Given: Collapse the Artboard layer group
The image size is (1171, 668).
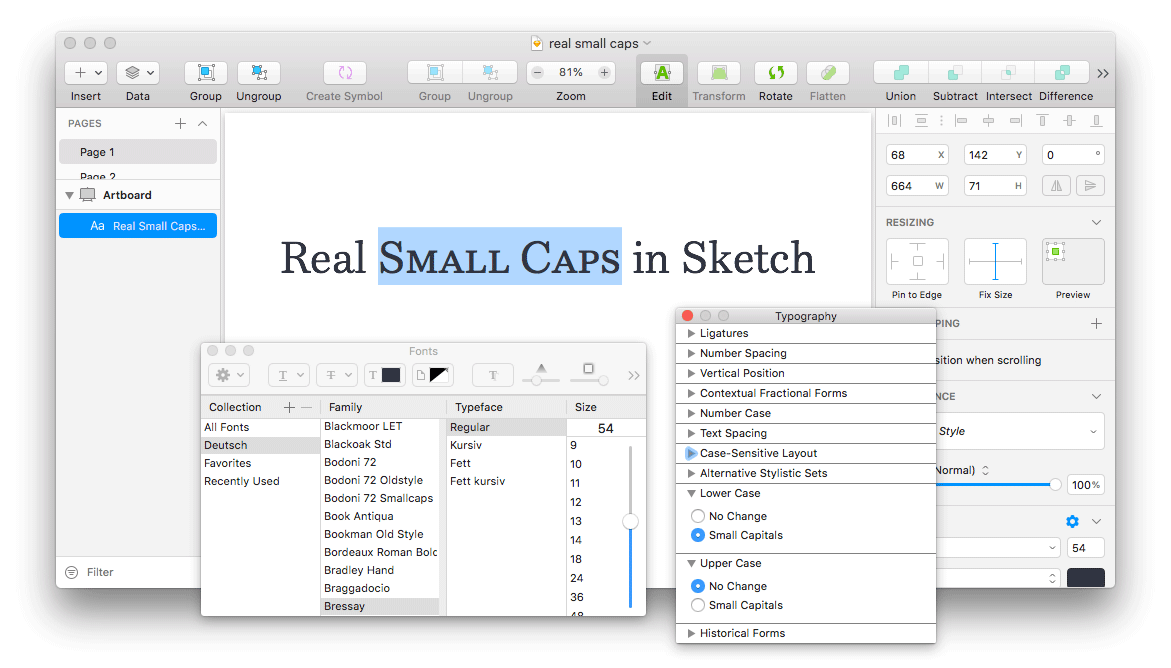Looking at the screenshot, I should tap(69, 195).
